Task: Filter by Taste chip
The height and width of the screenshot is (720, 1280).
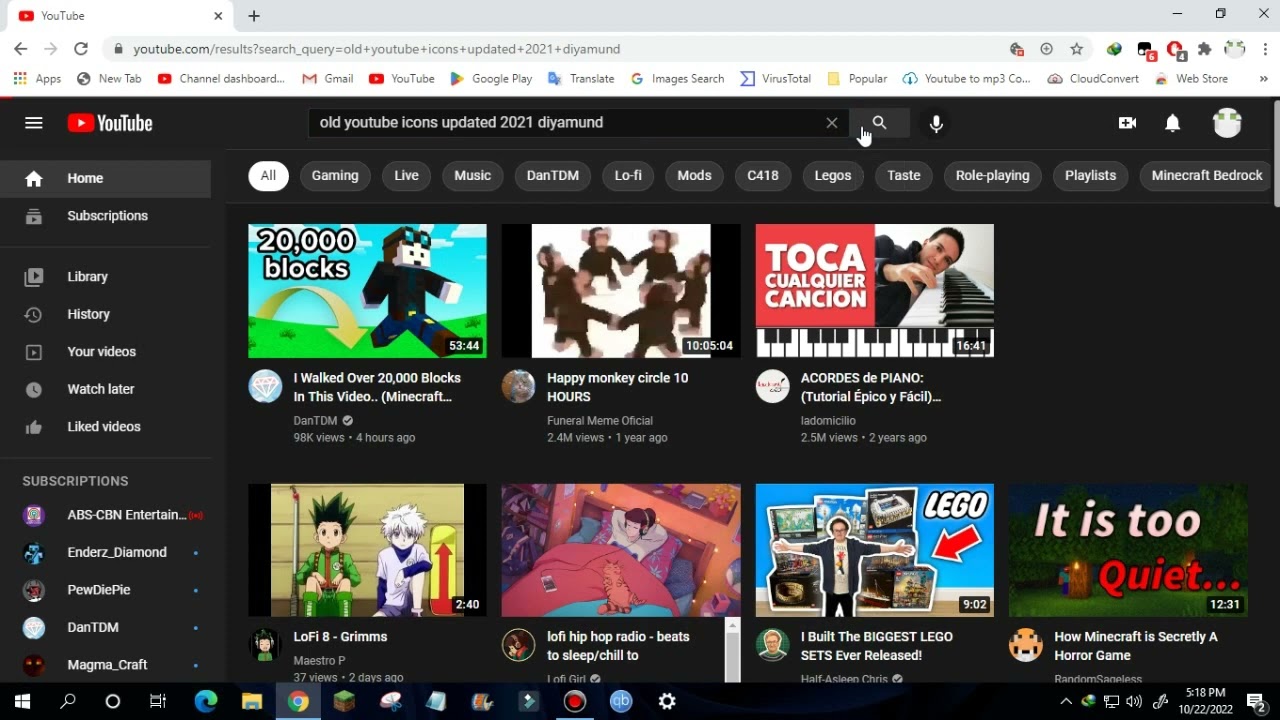Action: click(x=904, y=175)
